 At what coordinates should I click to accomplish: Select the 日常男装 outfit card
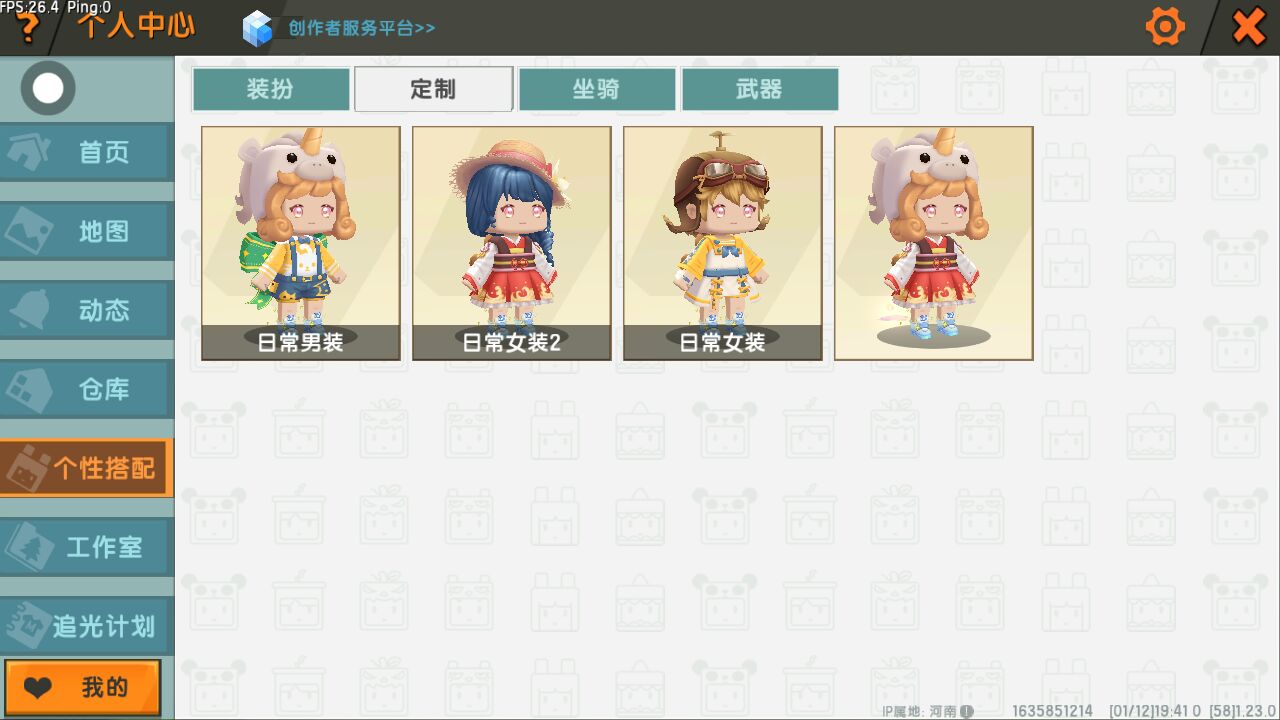pyautogui.click(x=301, y=243)
